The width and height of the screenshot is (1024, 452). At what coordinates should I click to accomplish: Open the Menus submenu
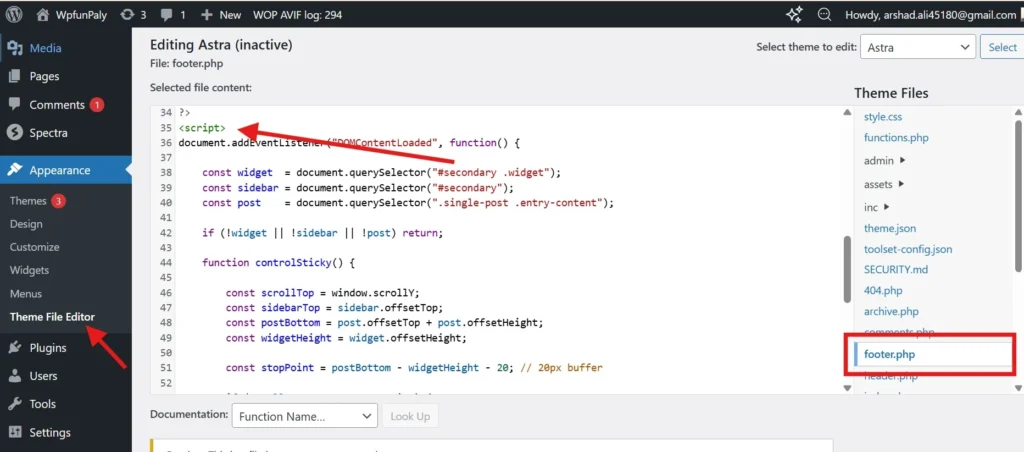click(25, 293)
